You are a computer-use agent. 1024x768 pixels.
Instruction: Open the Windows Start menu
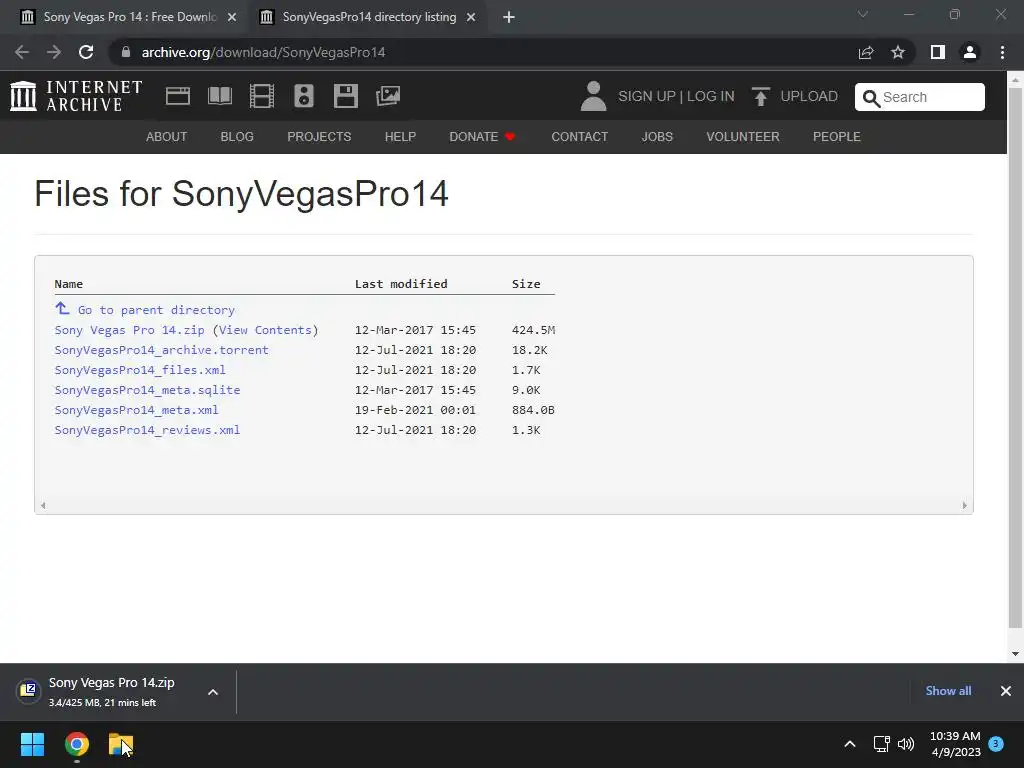(32, 744)
